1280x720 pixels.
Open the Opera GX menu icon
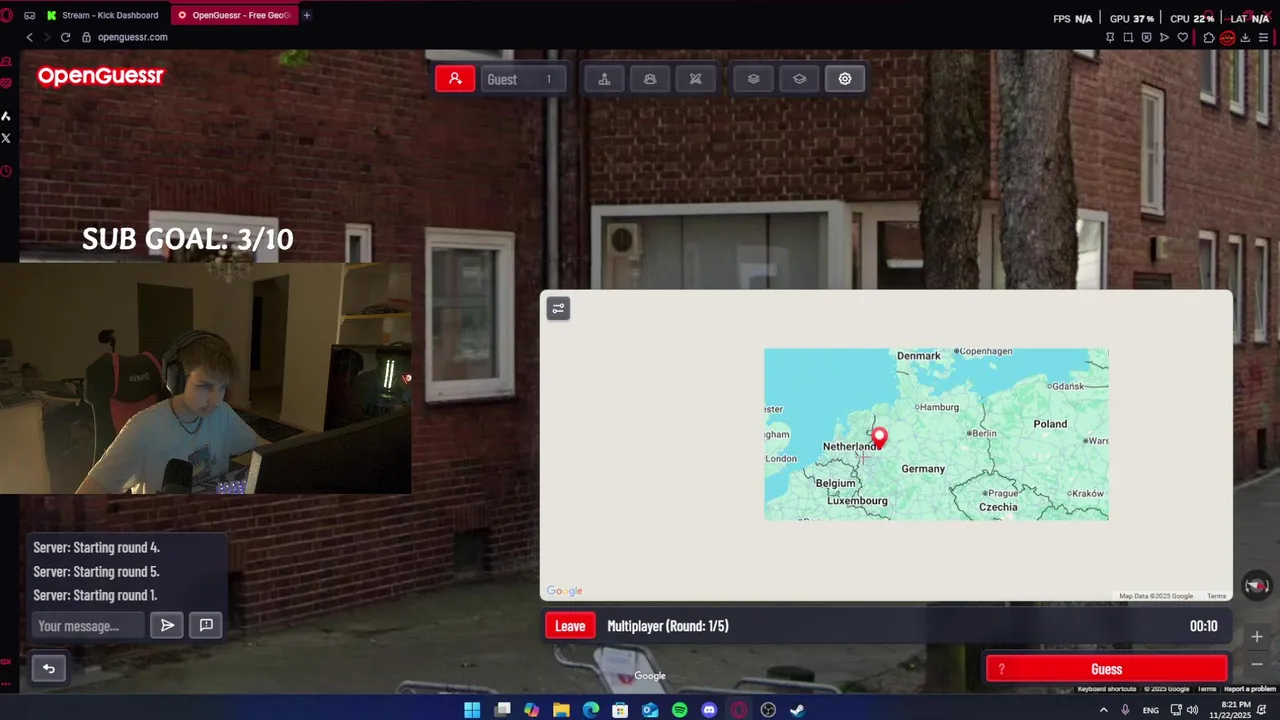tap(6, 15)
